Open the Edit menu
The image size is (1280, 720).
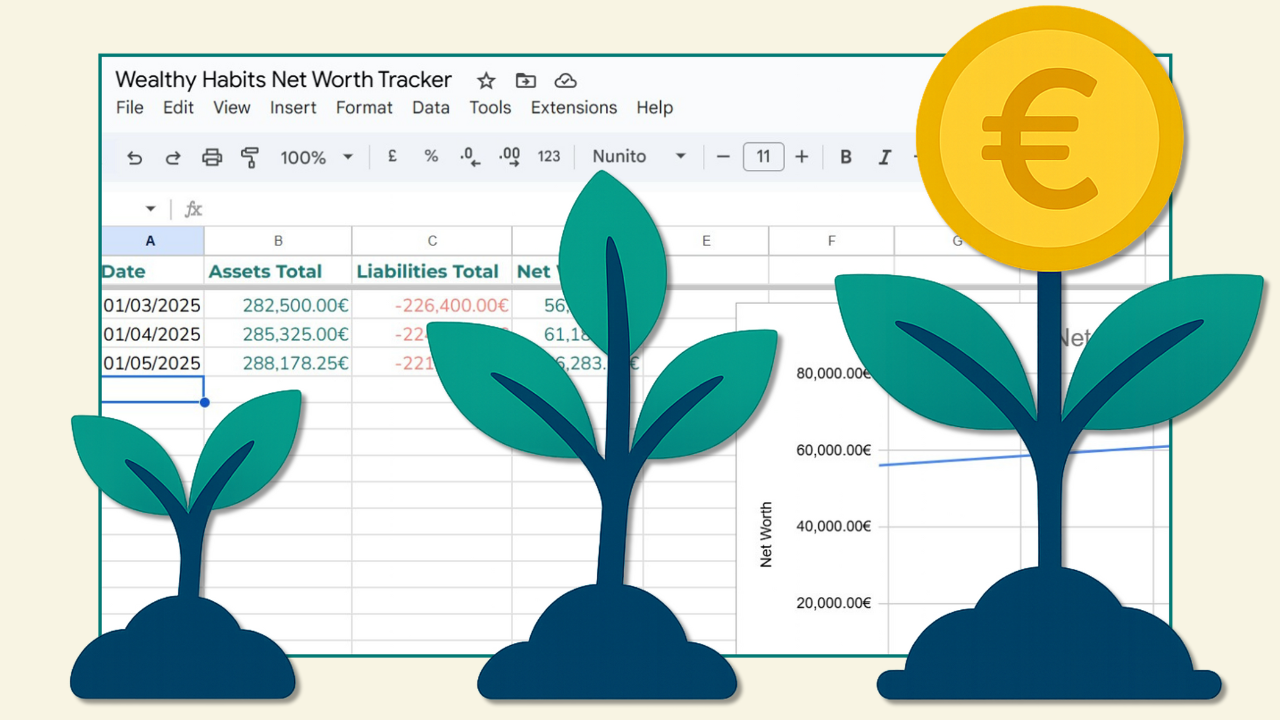178,107
